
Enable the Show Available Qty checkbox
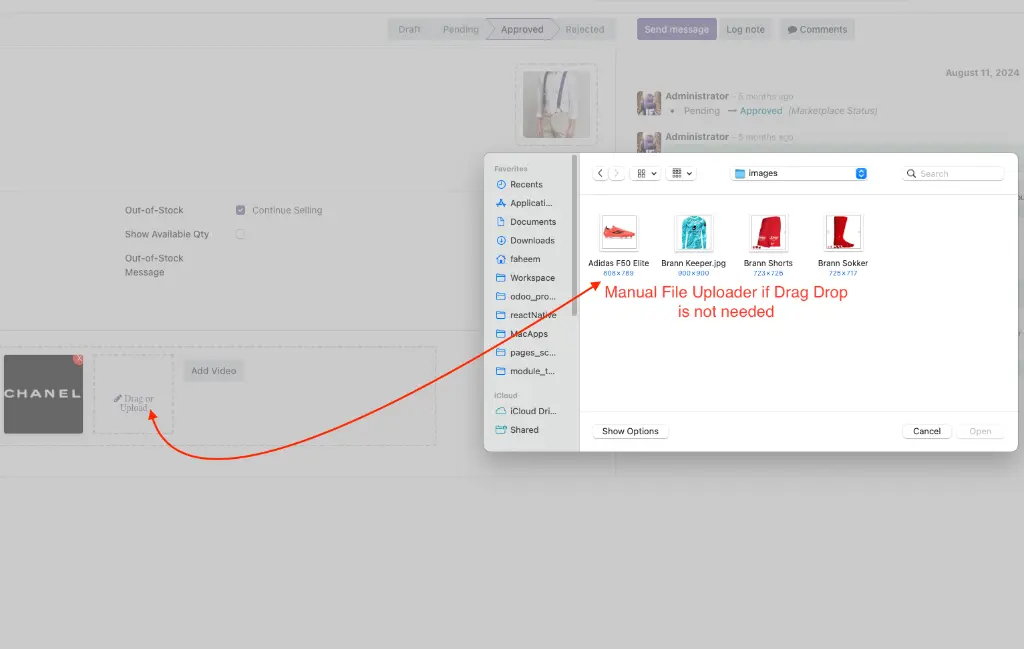(x=240, y=234)
